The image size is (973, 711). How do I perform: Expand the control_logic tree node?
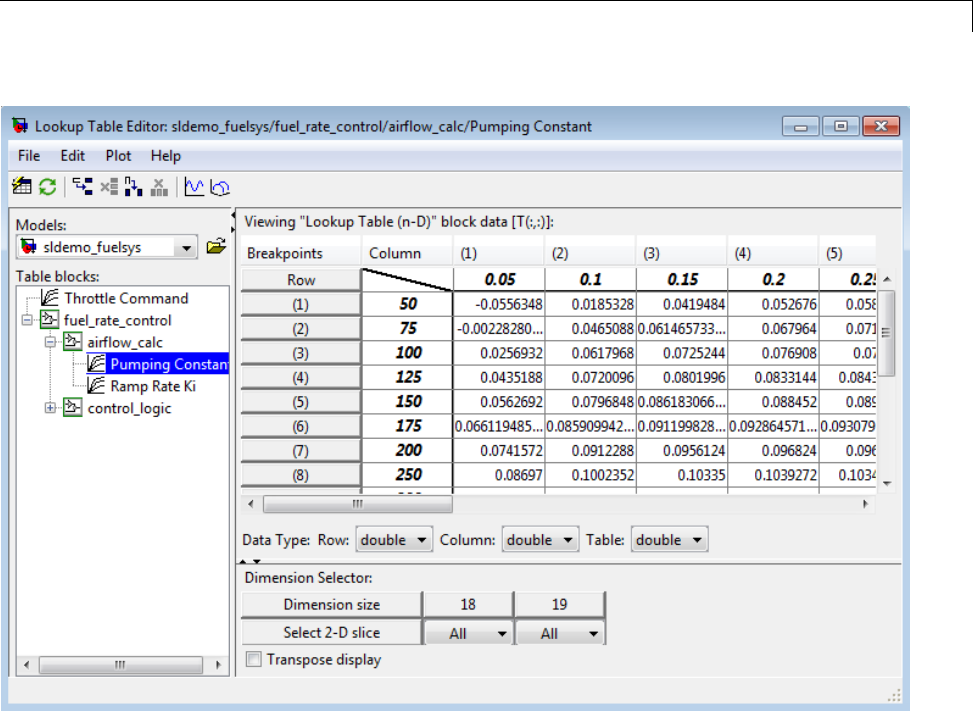[51, 408]
